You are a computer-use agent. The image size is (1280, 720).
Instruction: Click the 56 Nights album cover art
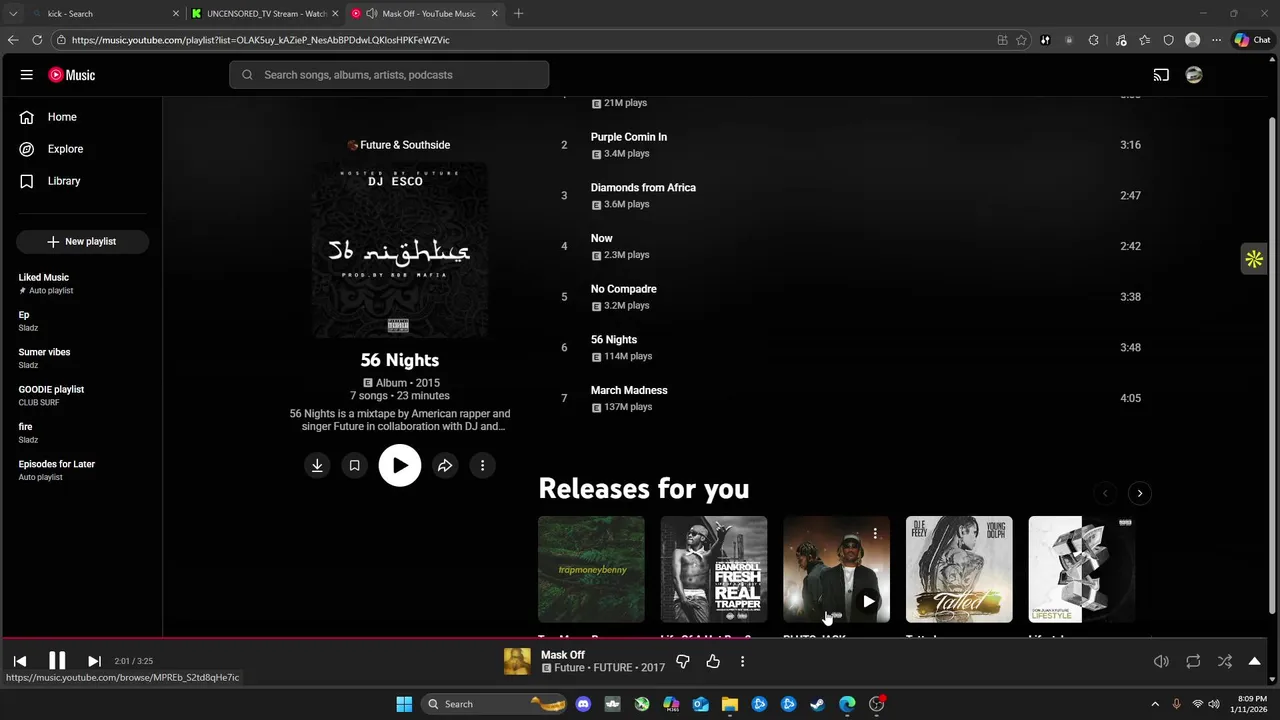coord(400,250)
